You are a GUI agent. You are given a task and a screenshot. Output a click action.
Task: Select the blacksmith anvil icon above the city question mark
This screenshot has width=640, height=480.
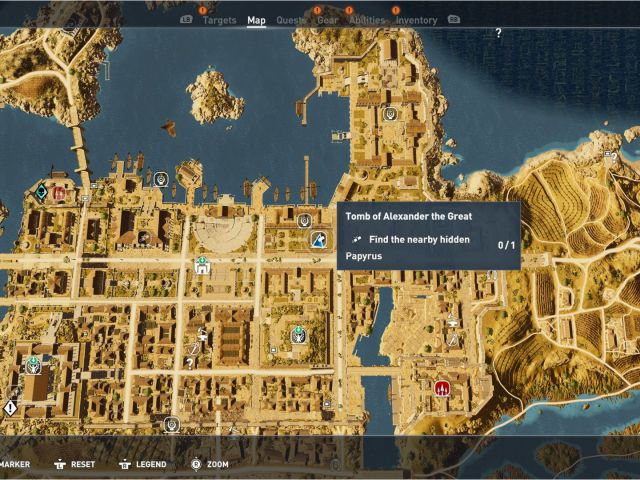tap(202, 333)
